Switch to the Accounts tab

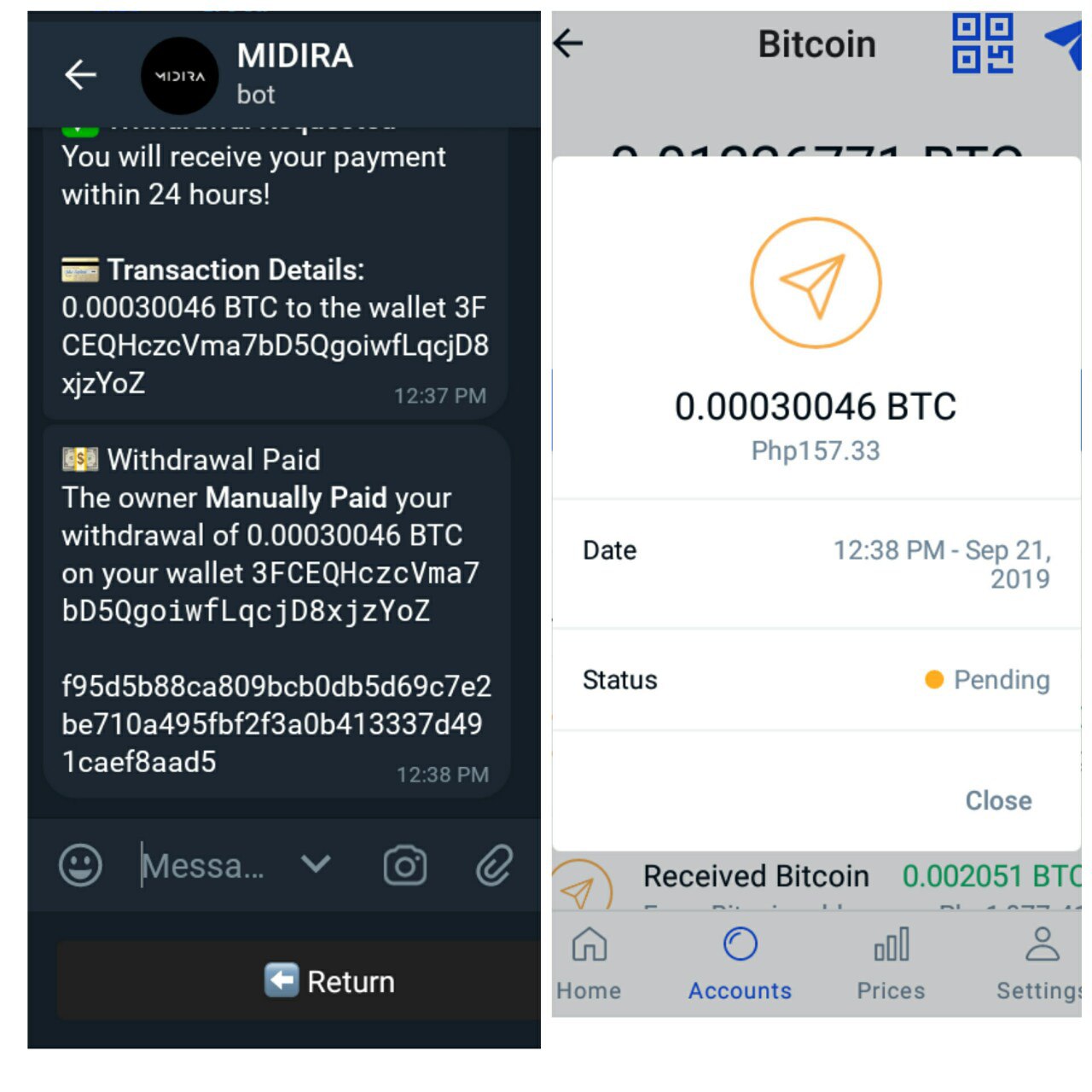click(x=740, y=964)
